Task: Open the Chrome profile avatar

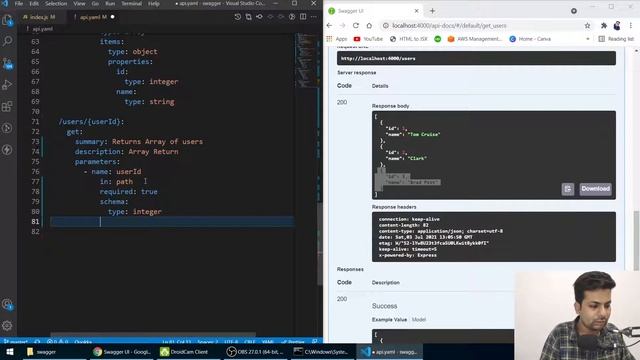Action: click(x=617, y=26)
